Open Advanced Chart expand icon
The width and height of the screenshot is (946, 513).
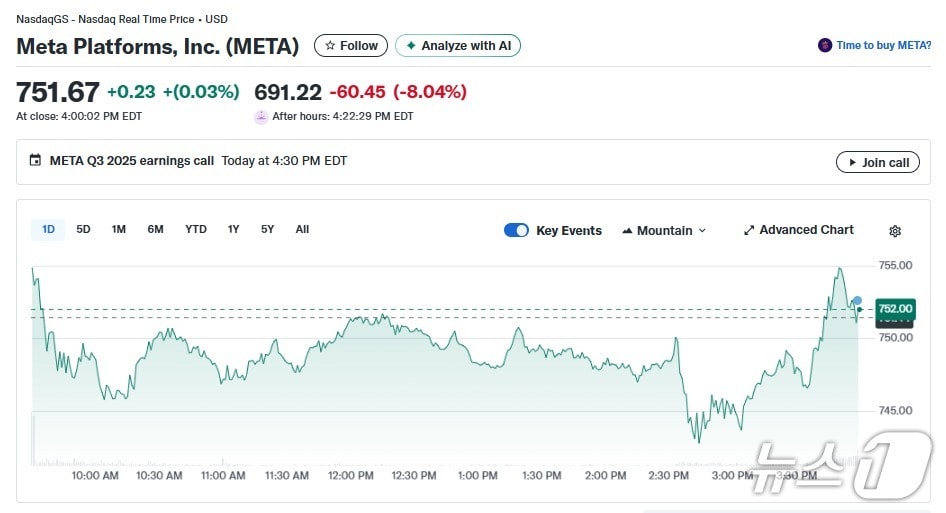coord(749,230)
